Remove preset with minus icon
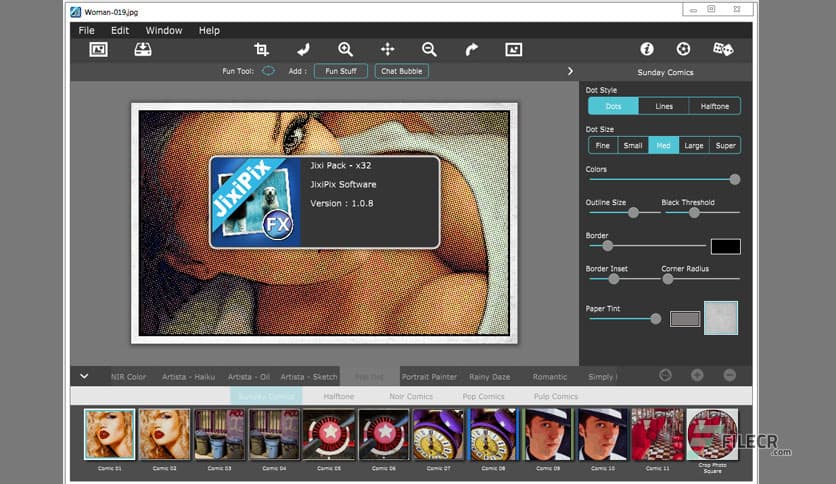 click(x=729, y=375)
